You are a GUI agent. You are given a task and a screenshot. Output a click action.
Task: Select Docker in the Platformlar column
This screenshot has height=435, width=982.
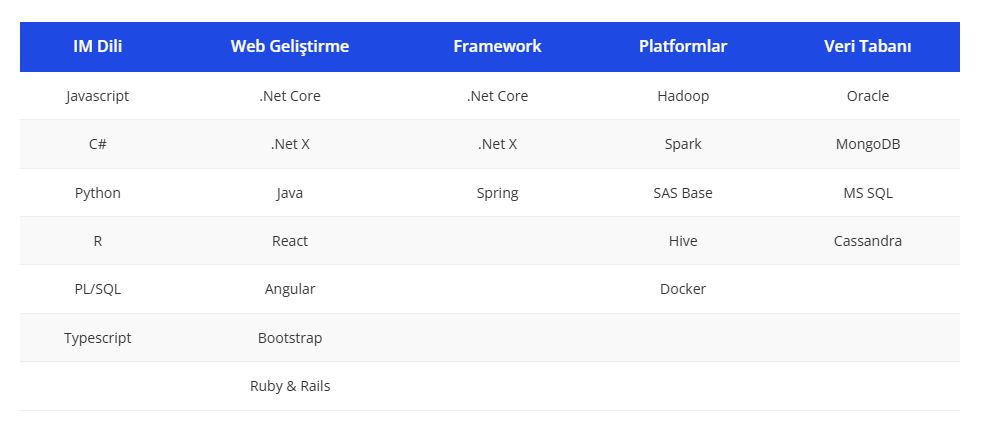pos(683,289)
